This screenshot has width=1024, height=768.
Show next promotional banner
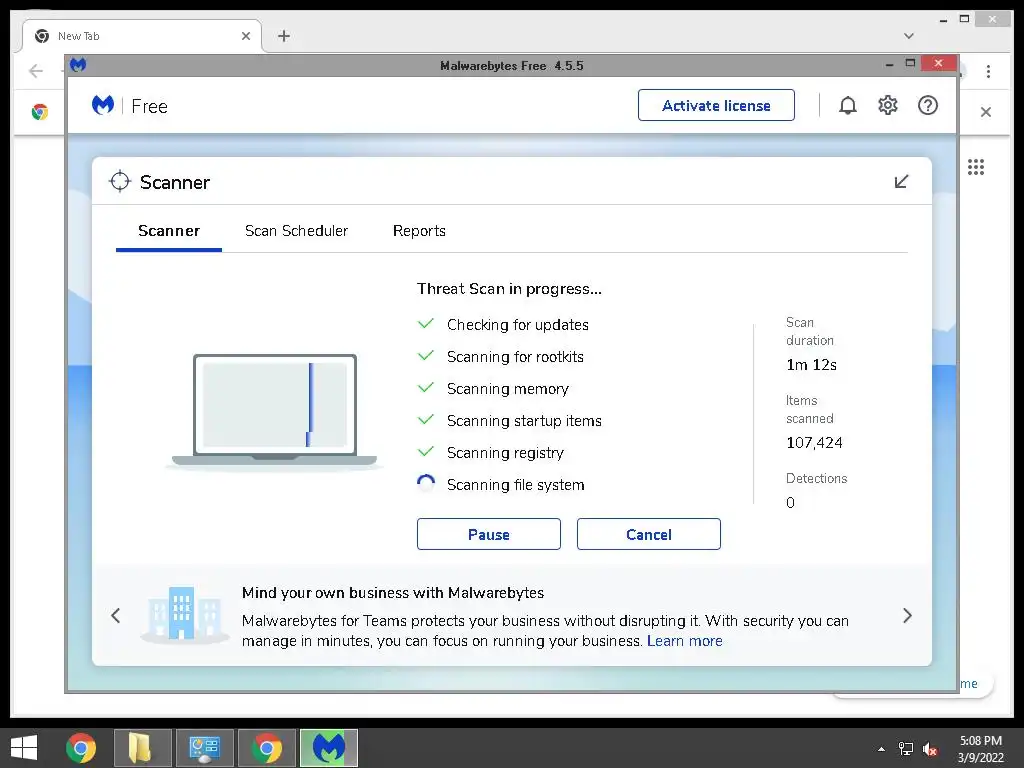point(907,615)
